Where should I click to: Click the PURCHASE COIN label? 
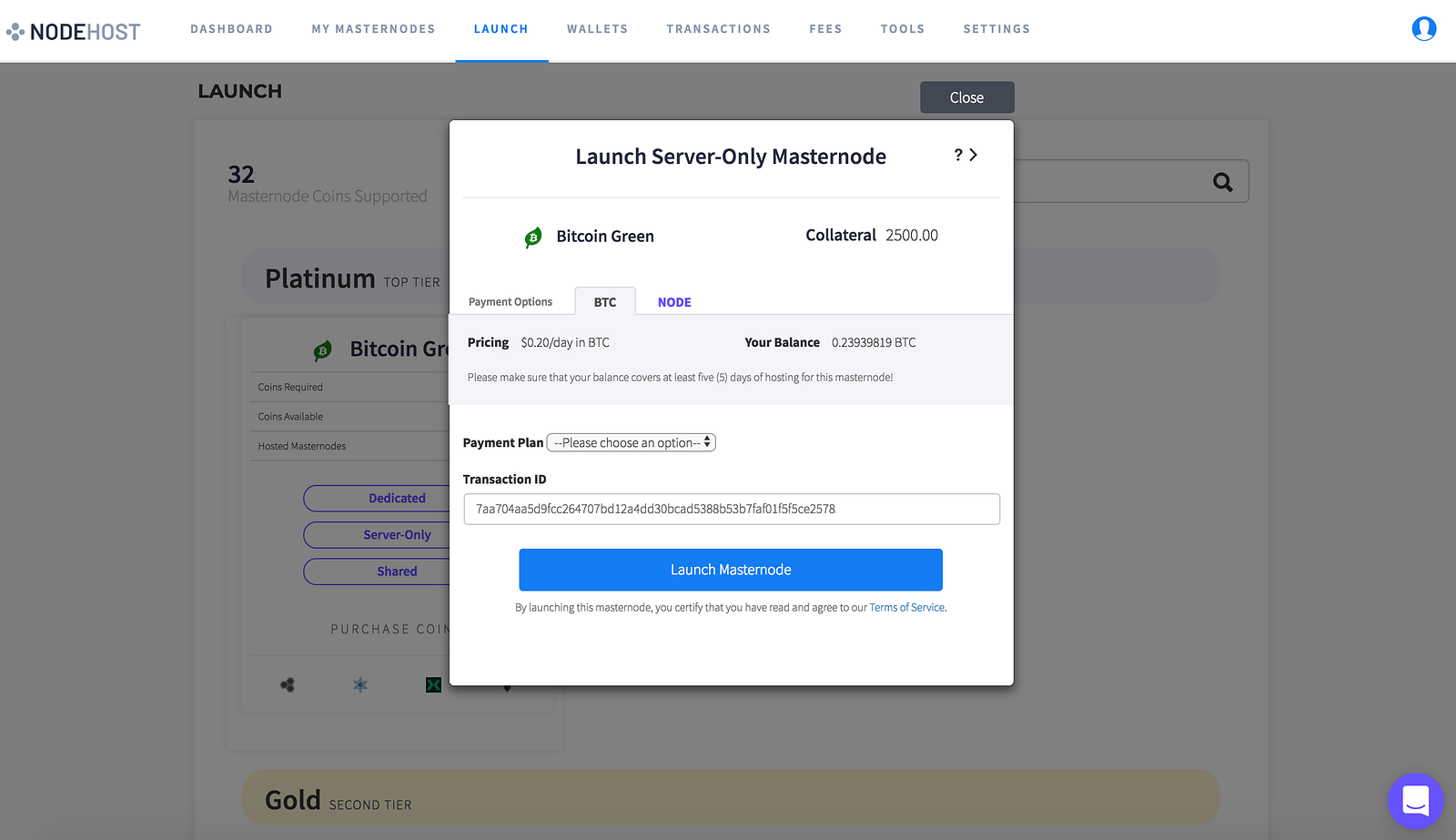point(389,629)
